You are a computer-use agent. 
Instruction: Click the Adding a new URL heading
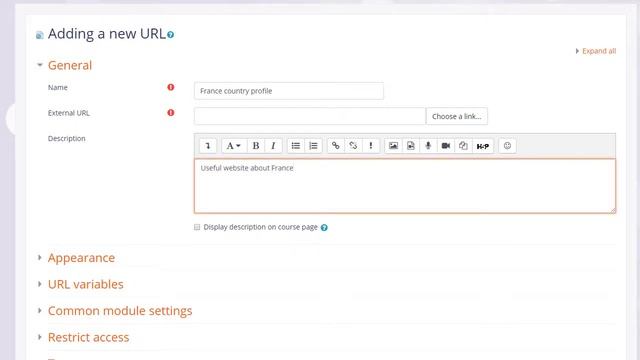tap(107, 34)
